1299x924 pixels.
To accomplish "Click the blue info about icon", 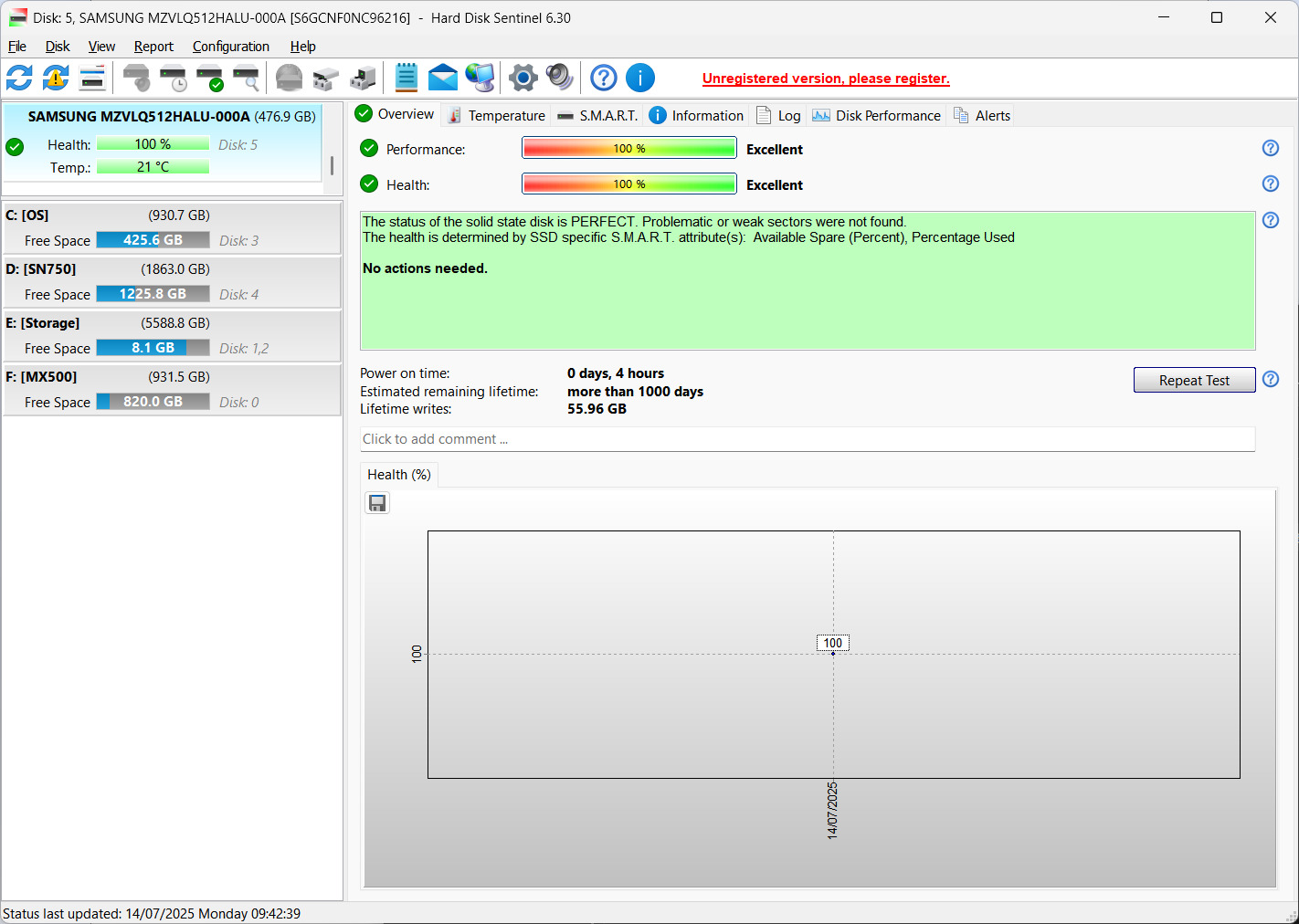I will (x=640, y=79).
